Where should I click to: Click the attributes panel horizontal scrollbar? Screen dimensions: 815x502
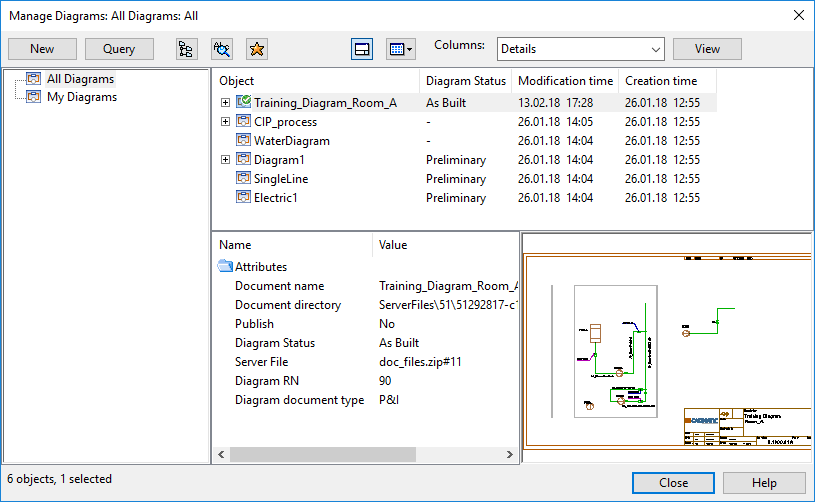point(322,454)
